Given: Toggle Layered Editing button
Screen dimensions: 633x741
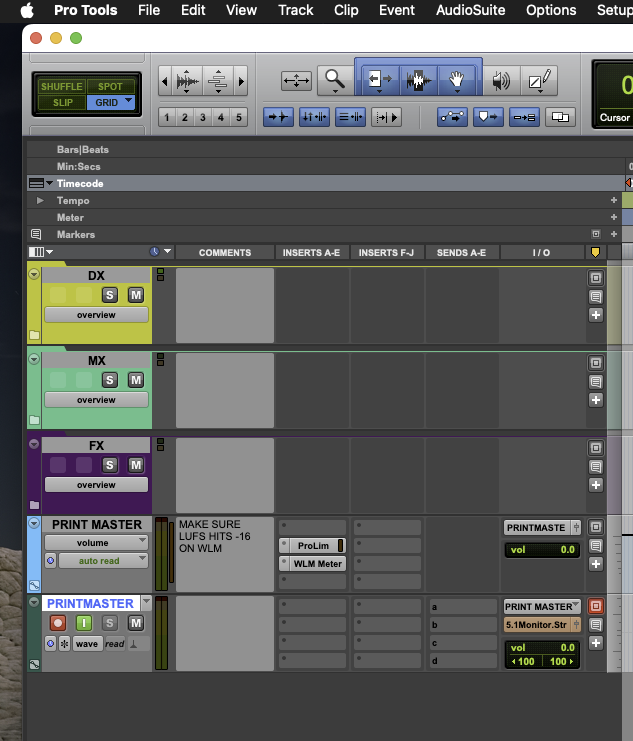Looking at the screenshot, I should pos(560,117).
